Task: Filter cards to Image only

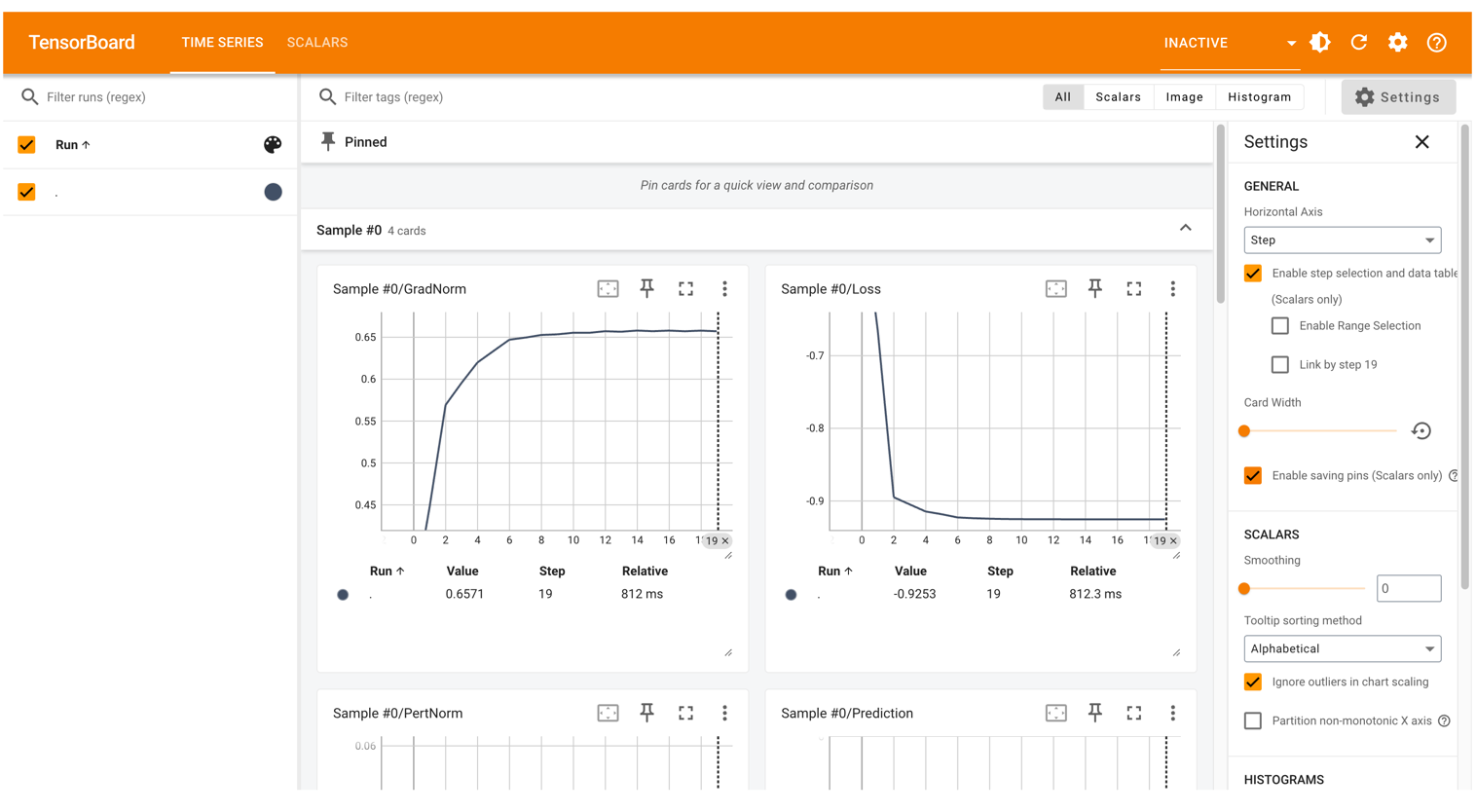Action: [1184, 97]
